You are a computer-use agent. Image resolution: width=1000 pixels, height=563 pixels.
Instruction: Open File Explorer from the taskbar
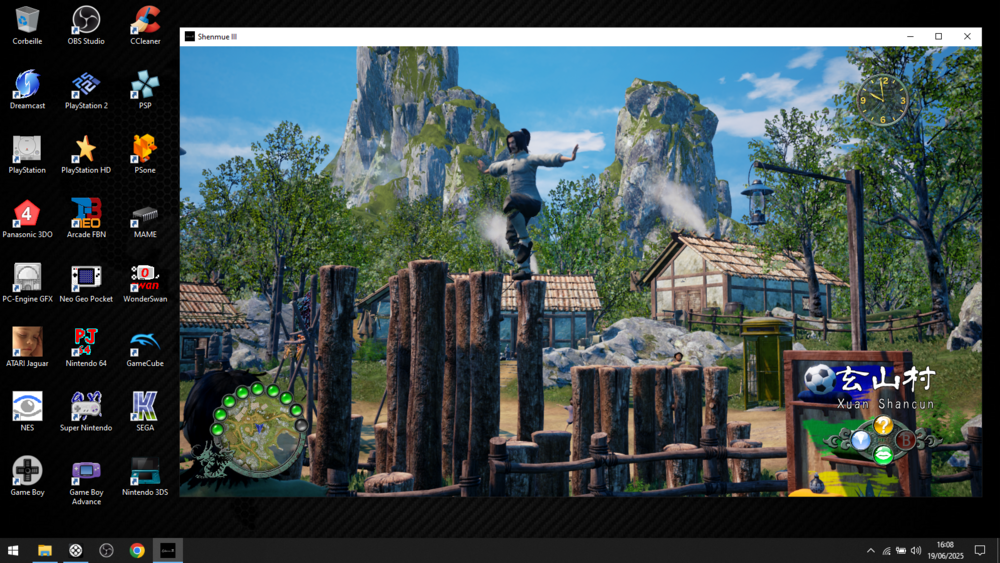45,550
